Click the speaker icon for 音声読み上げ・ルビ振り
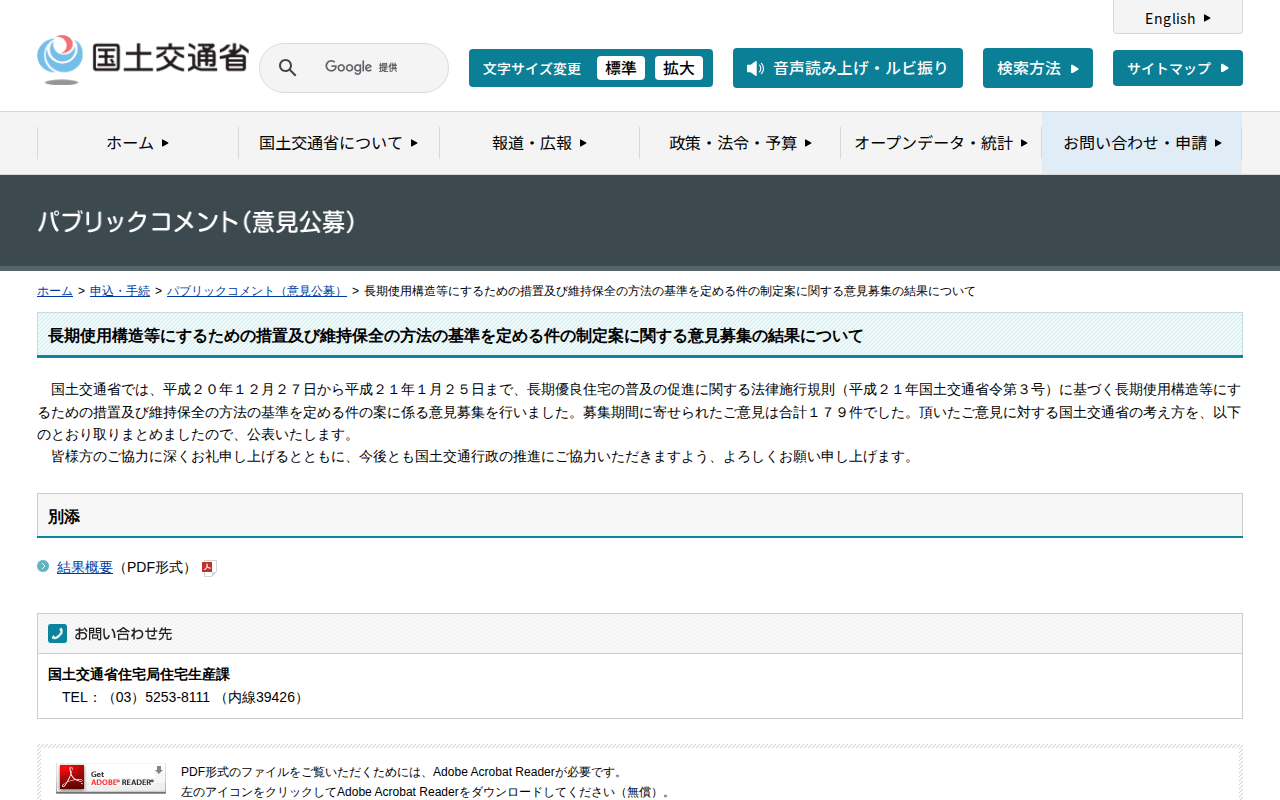Screen dimensions: 1280x800 point(753,67)
